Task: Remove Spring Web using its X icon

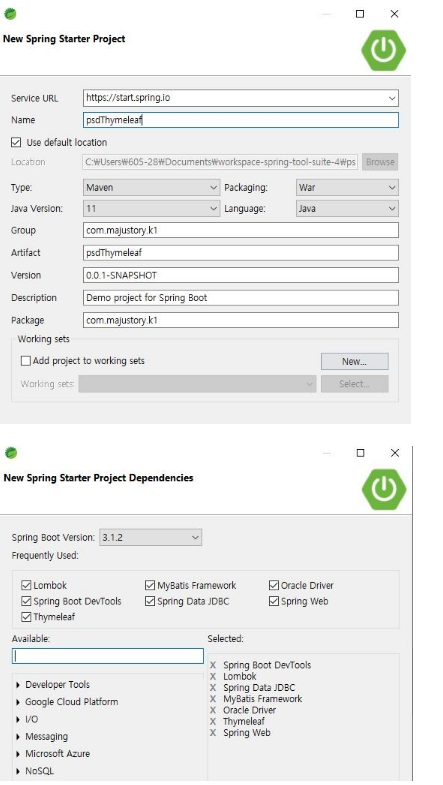Action: 213,733
